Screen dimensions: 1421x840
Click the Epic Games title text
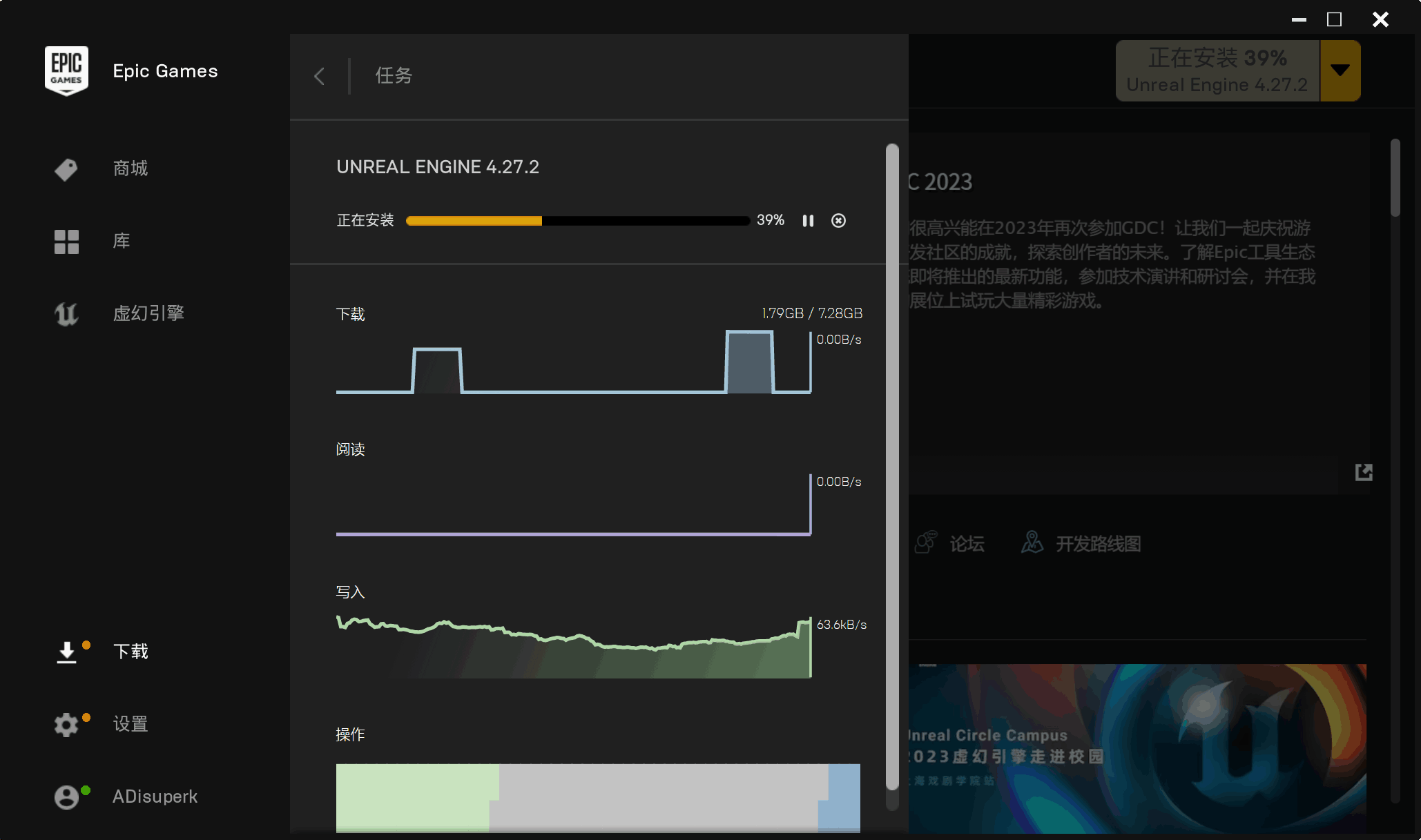(165, 71)
